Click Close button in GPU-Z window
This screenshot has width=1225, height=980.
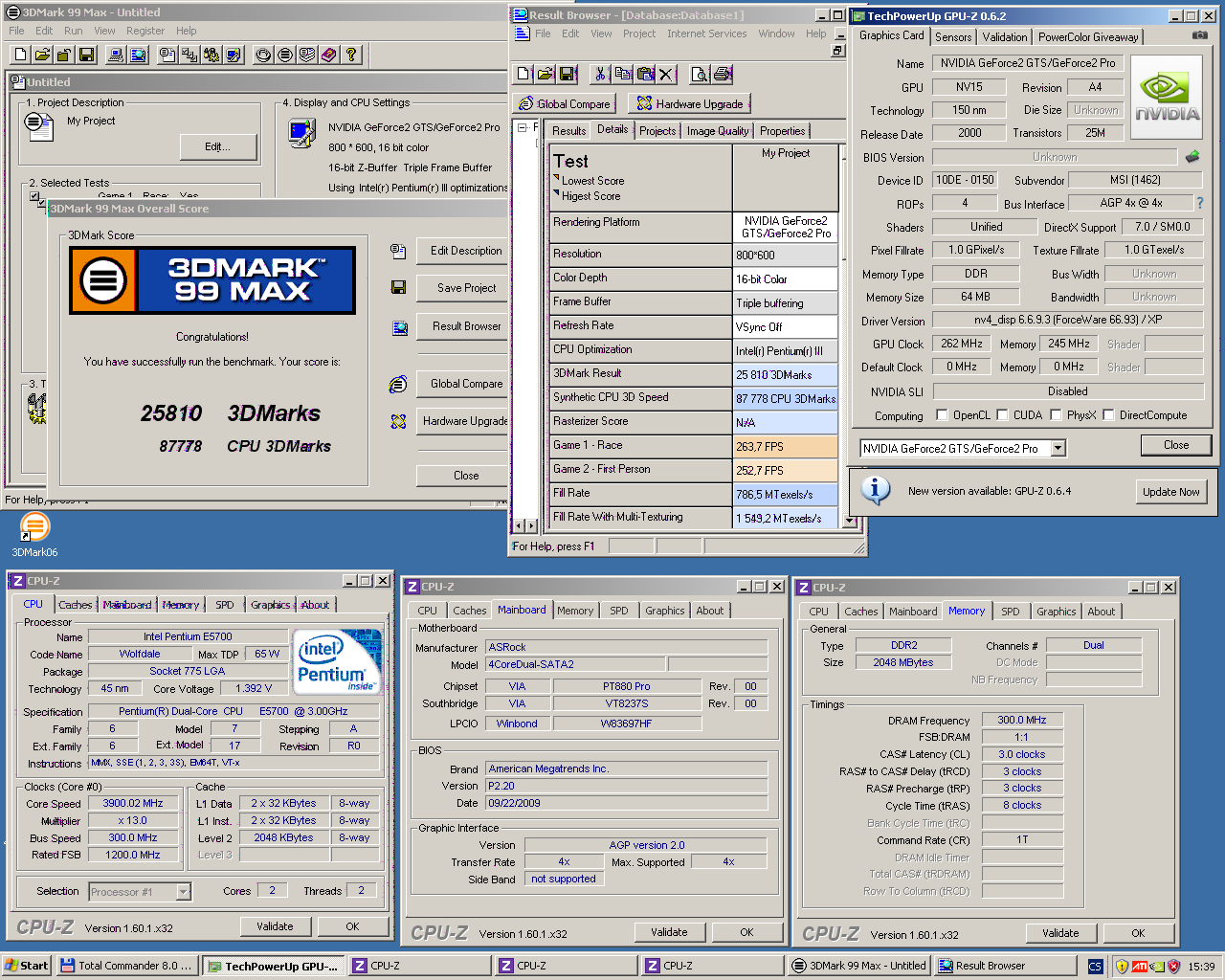coord(1176,445)
